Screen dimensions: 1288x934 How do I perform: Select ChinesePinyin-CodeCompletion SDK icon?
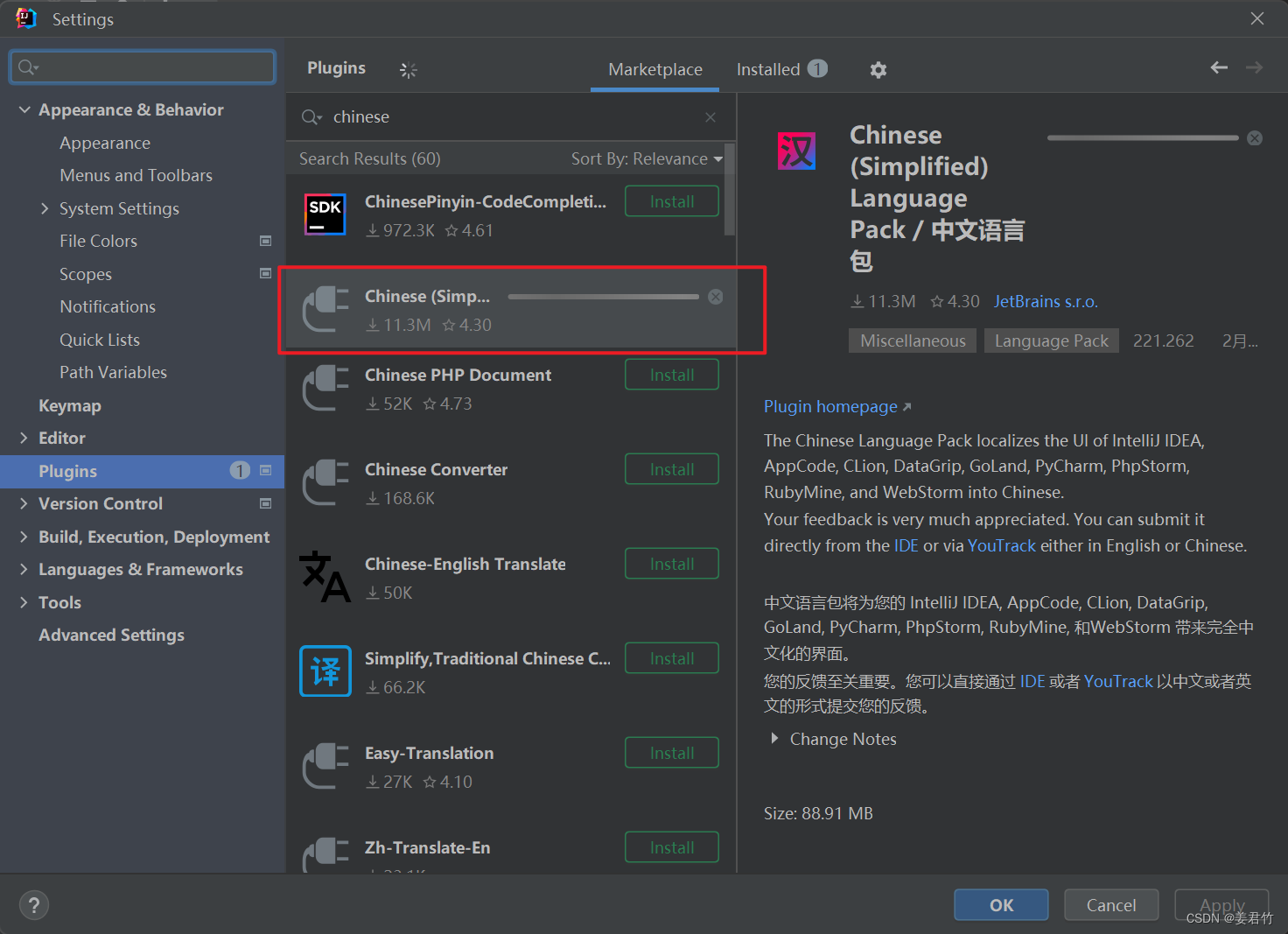coord(325,215)
